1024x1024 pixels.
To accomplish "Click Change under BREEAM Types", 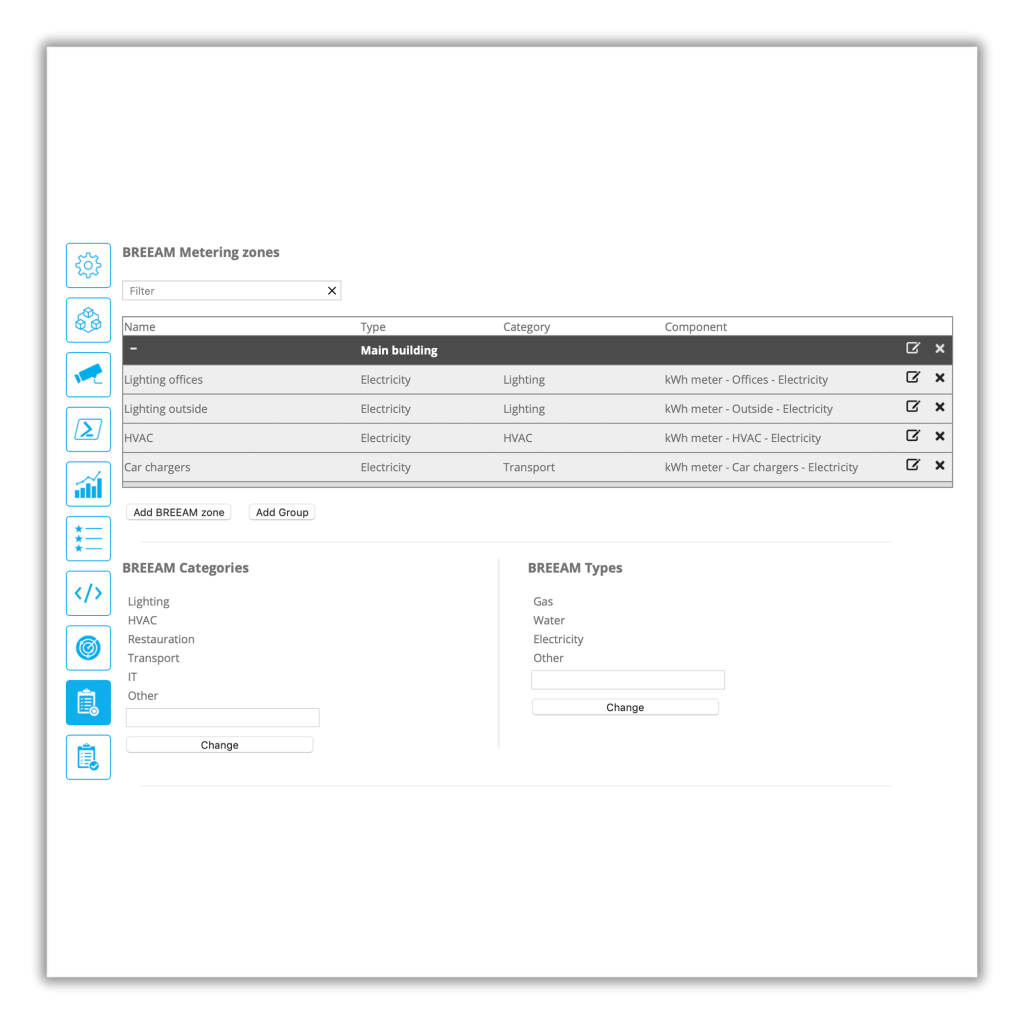I will pyautogui.click(x=625, y=707).
